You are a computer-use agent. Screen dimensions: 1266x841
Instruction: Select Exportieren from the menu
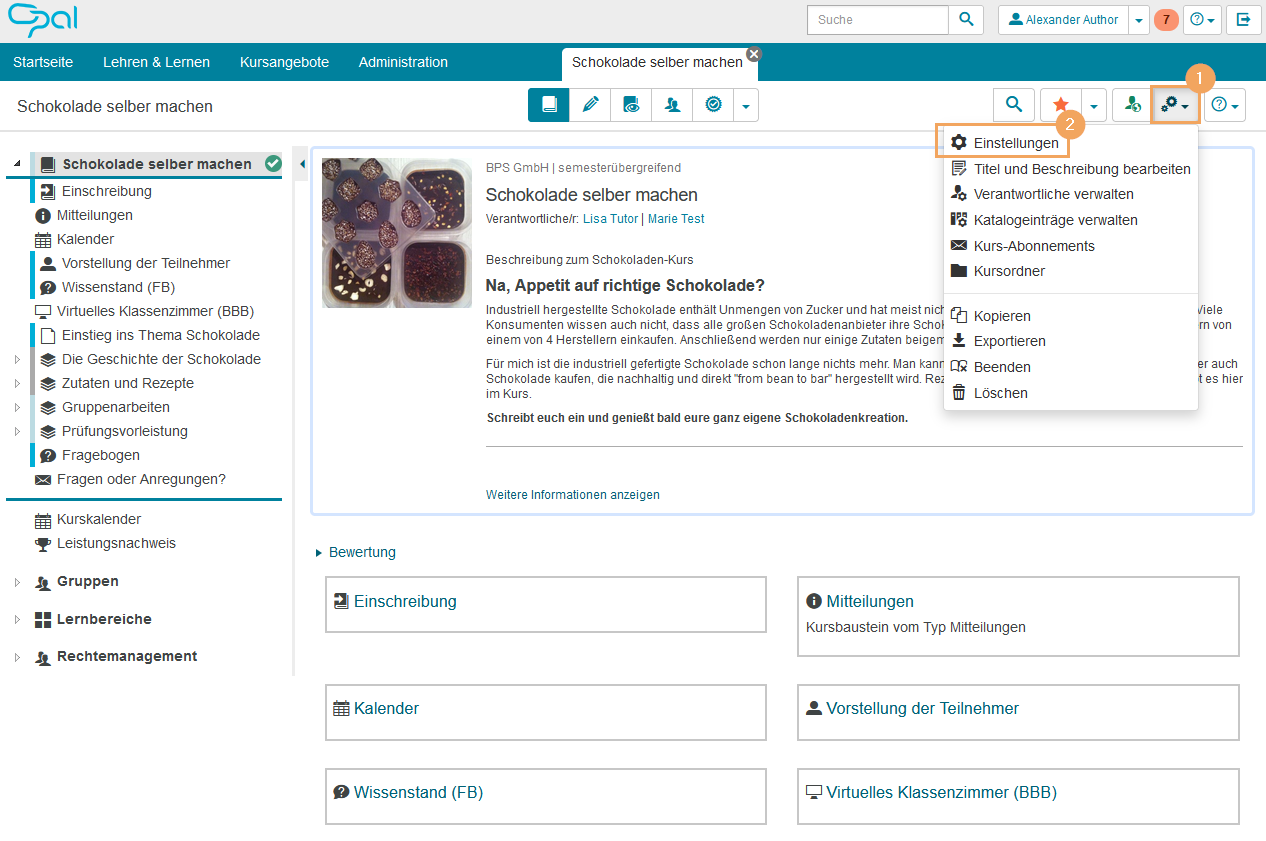1070,341
